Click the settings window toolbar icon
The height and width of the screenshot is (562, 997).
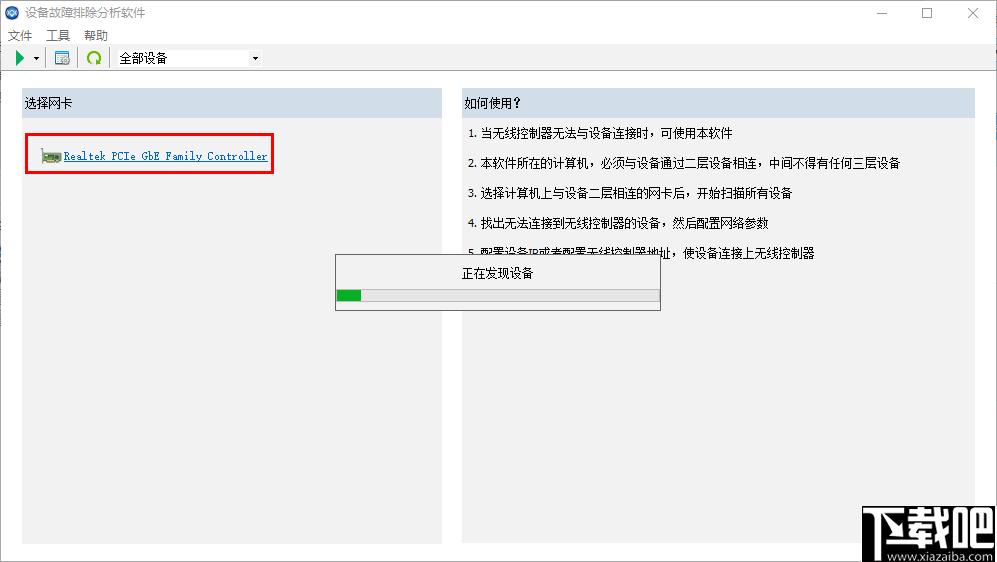[62, 58]
